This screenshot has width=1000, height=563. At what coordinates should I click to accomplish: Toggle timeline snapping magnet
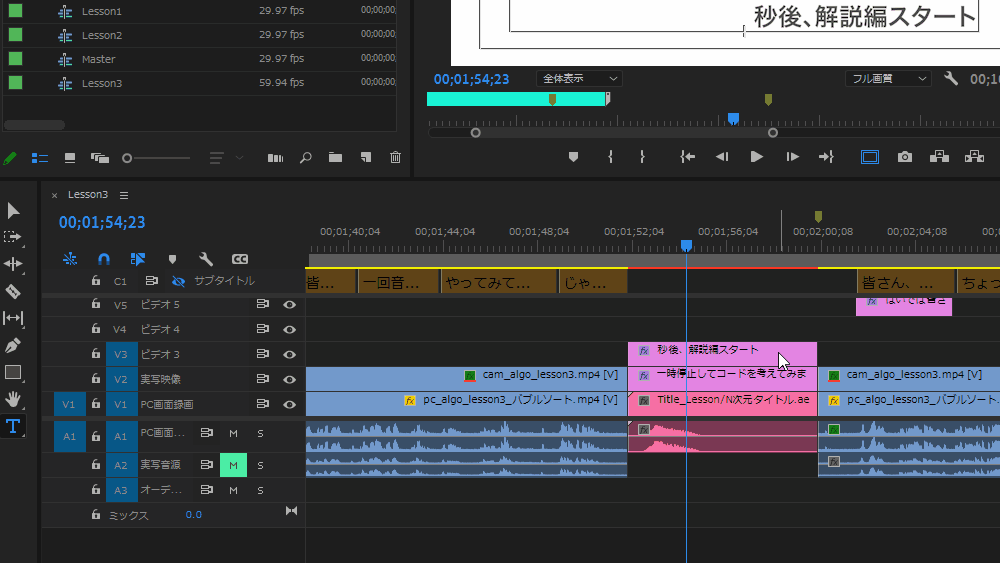click(104, 259)
